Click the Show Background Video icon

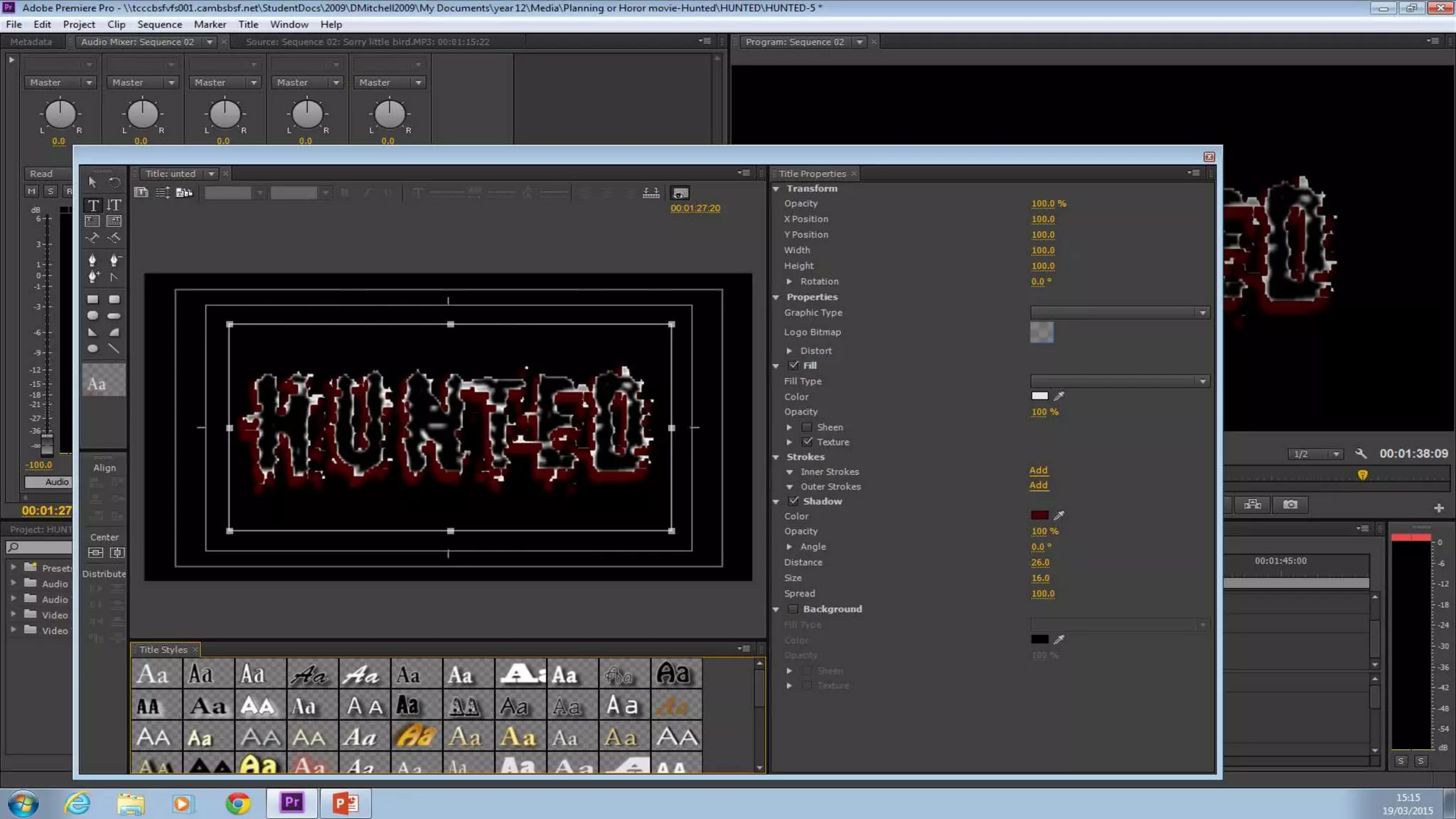(680, 193)
